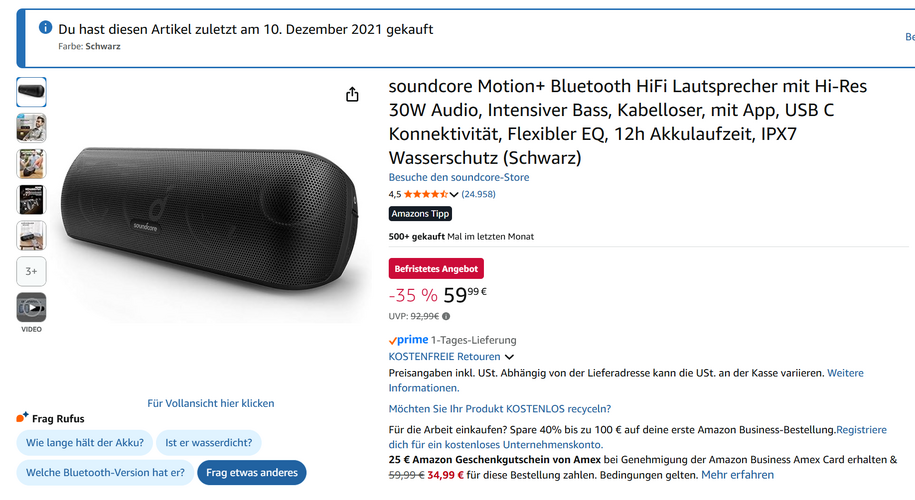Click 'Für Vollansicht hier klicken' link
This screenshot has width=915, height=500.
pyautogui.click(x=210, y=403)
